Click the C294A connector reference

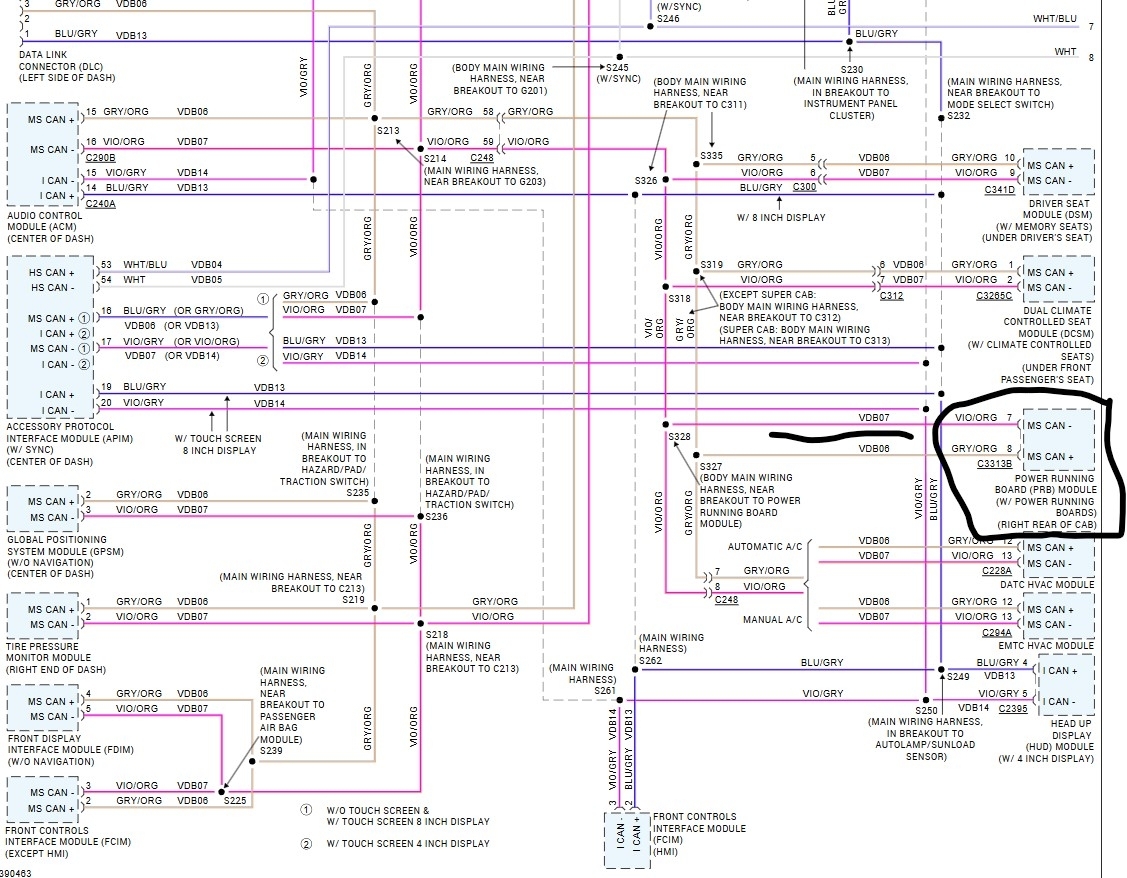click(x=997, y=632)
